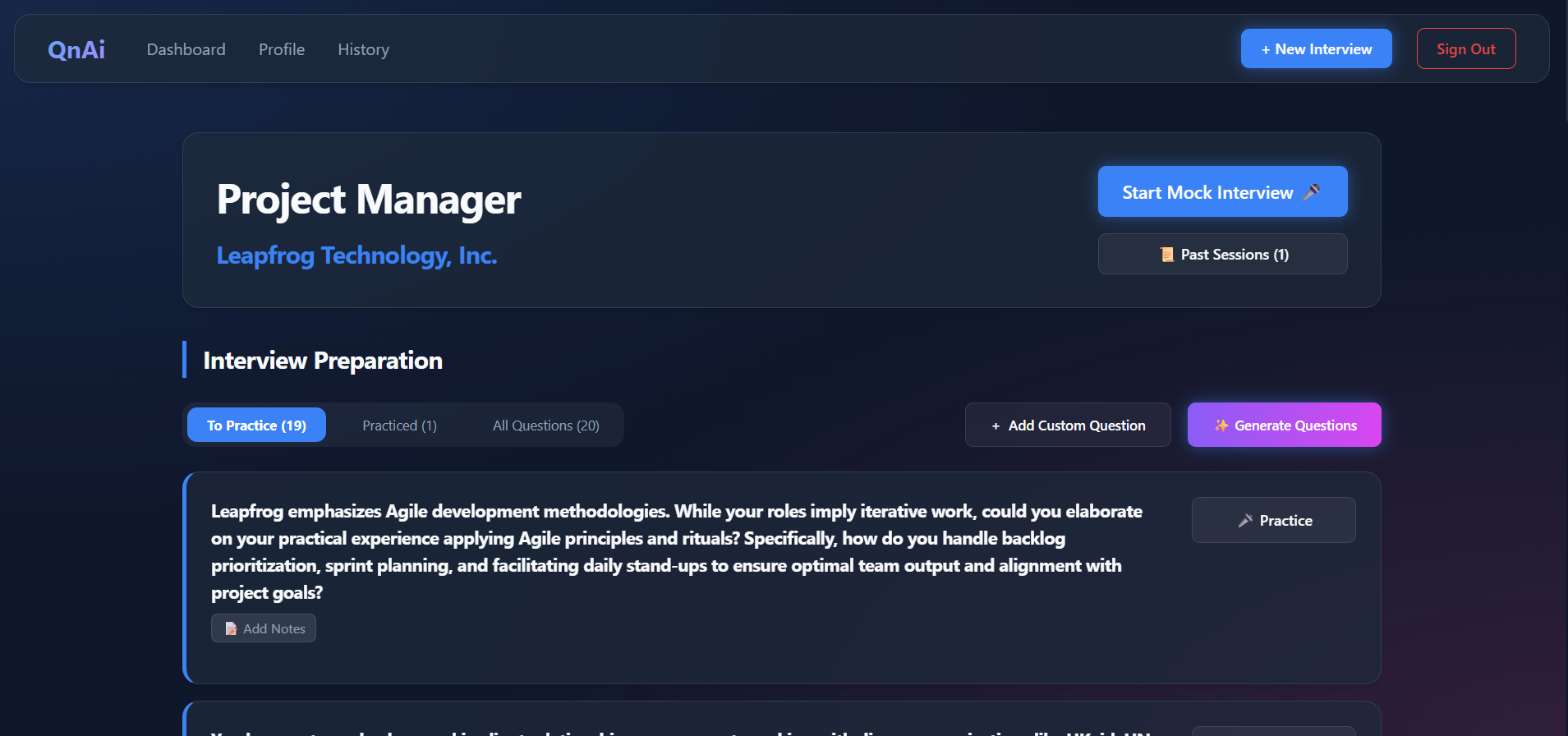
Task: Start the mock interview
Action: 1222,191
